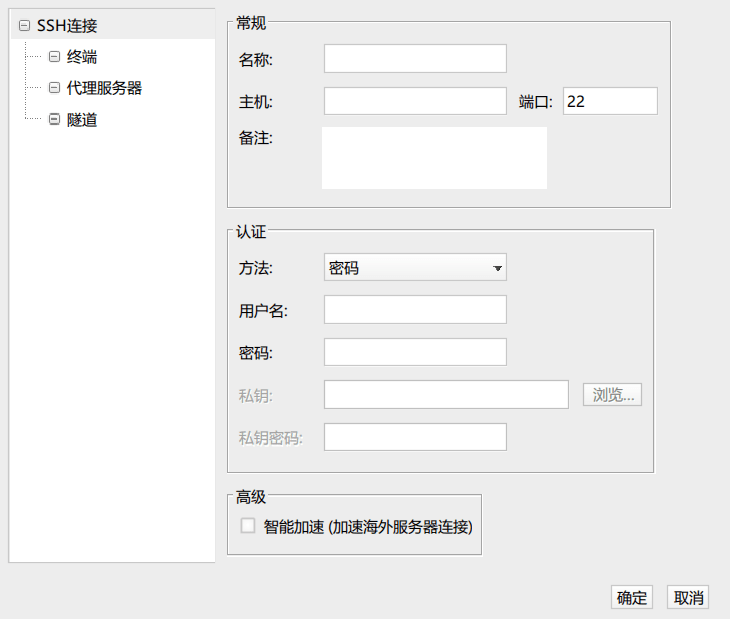This screenshot has height=620, width=731.
Task: Focus the 端口 field showing 22
Action: (x=610, y=101)
